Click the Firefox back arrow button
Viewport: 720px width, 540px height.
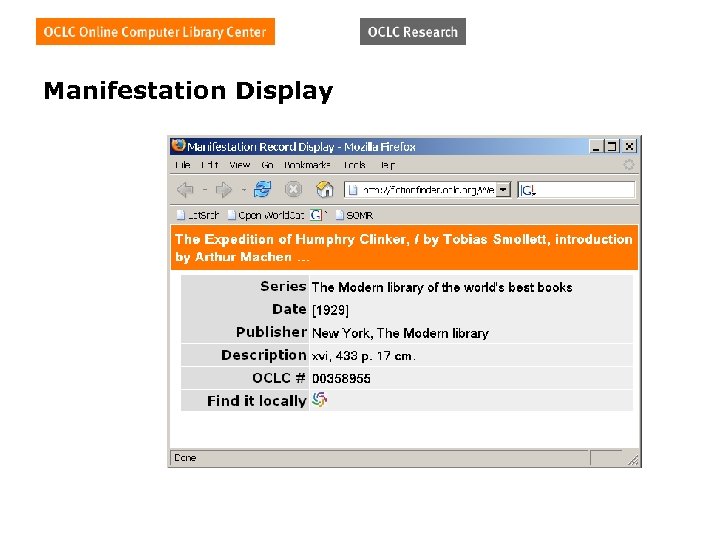click(x=186, y=189)
